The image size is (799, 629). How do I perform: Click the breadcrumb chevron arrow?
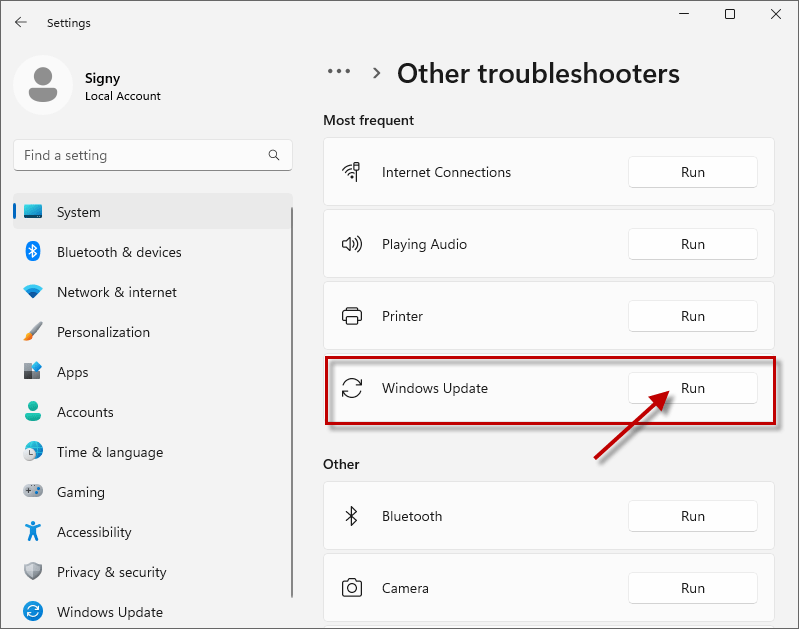377,73
